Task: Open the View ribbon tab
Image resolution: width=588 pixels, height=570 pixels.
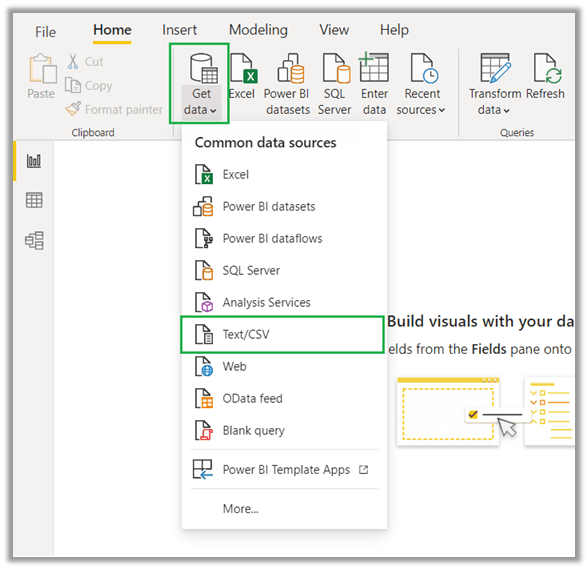Action: pyautogui.click(x=334, y=30)
